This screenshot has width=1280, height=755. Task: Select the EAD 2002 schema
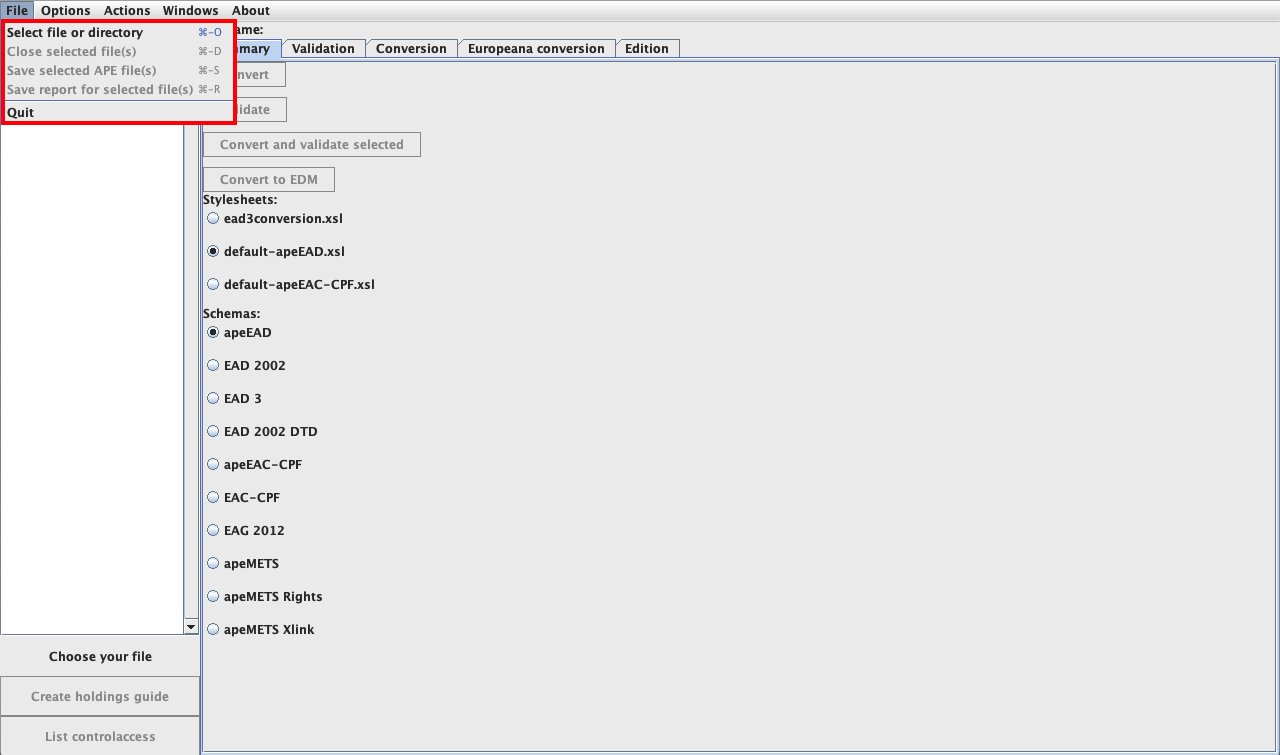246,365
